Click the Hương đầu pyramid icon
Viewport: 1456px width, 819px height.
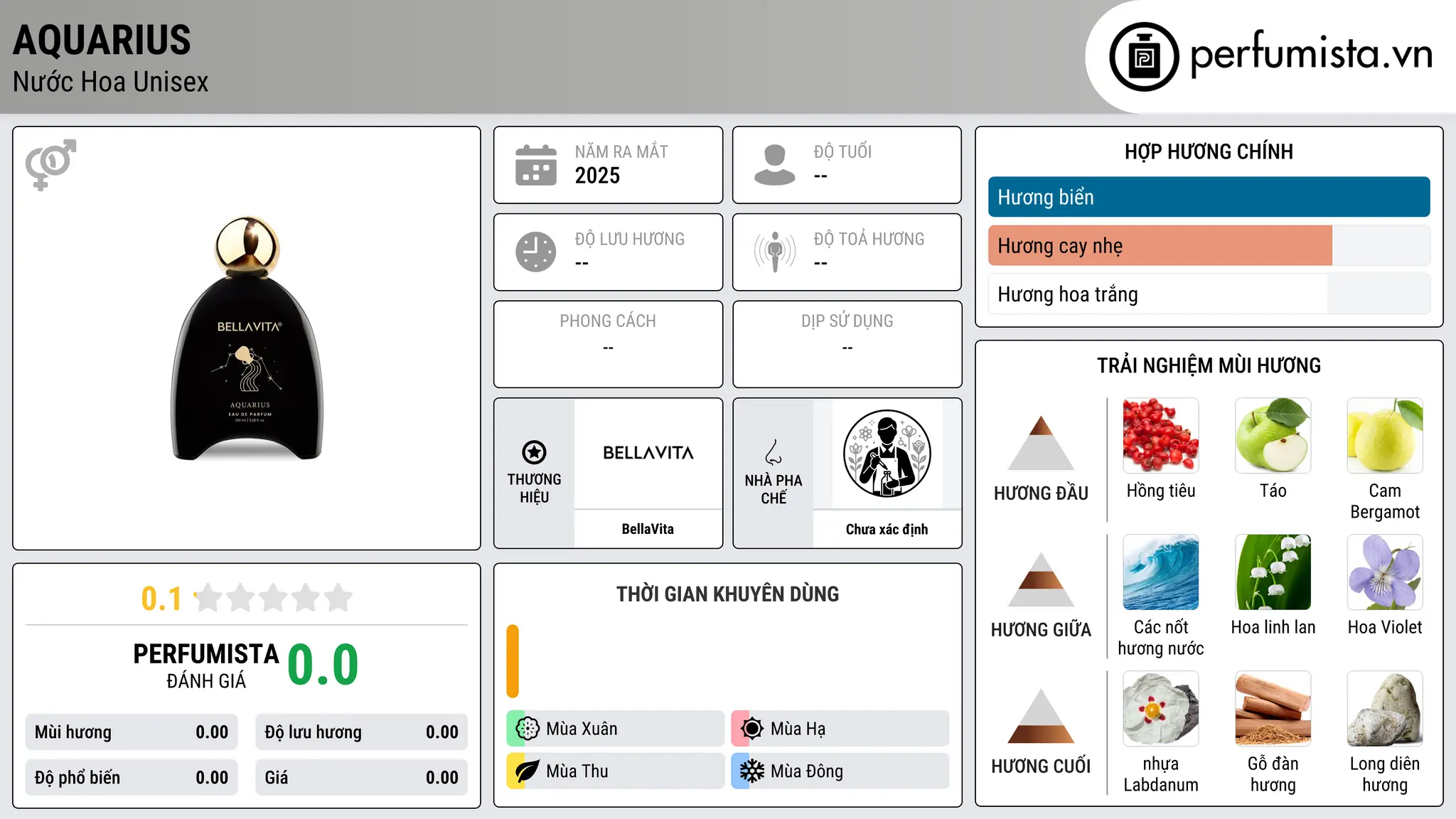[x=1041, y=443]
